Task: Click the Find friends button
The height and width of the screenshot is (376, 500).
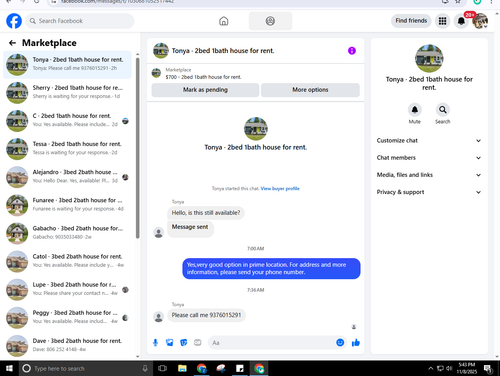Action: tap(411, 21)
